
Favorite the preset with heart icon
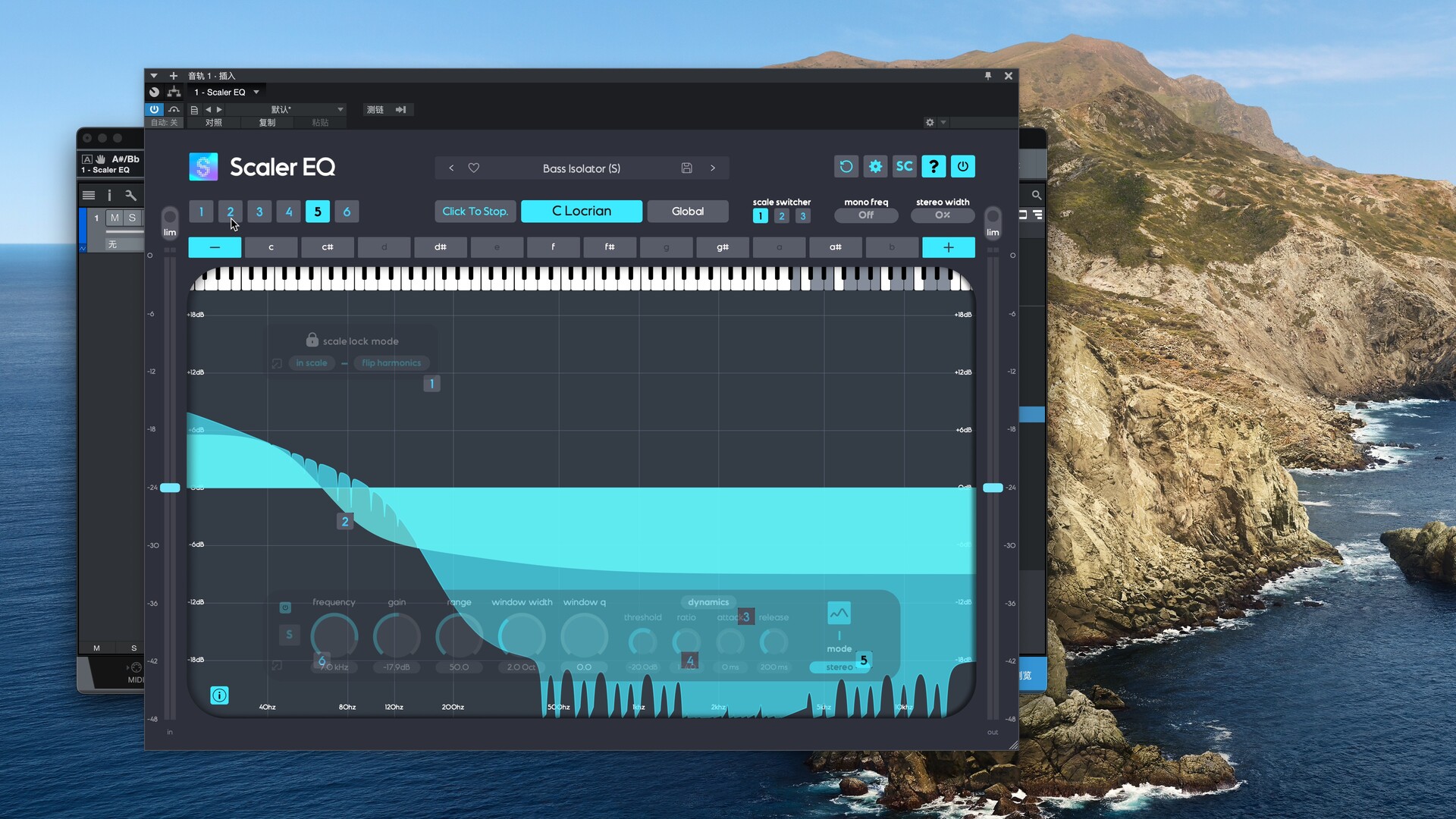coord(474,168)
